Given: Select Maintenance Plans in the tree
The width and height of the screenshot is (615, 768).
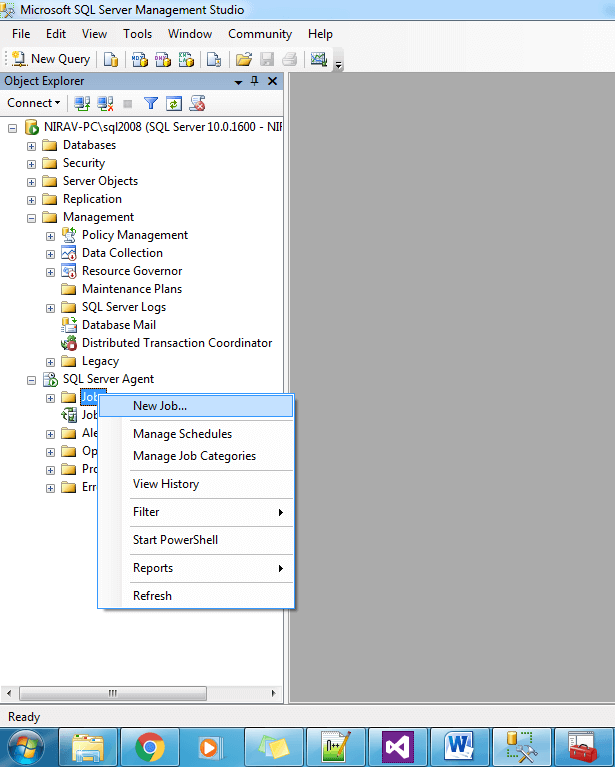Looking at the screenshot, I should (132, 289).
